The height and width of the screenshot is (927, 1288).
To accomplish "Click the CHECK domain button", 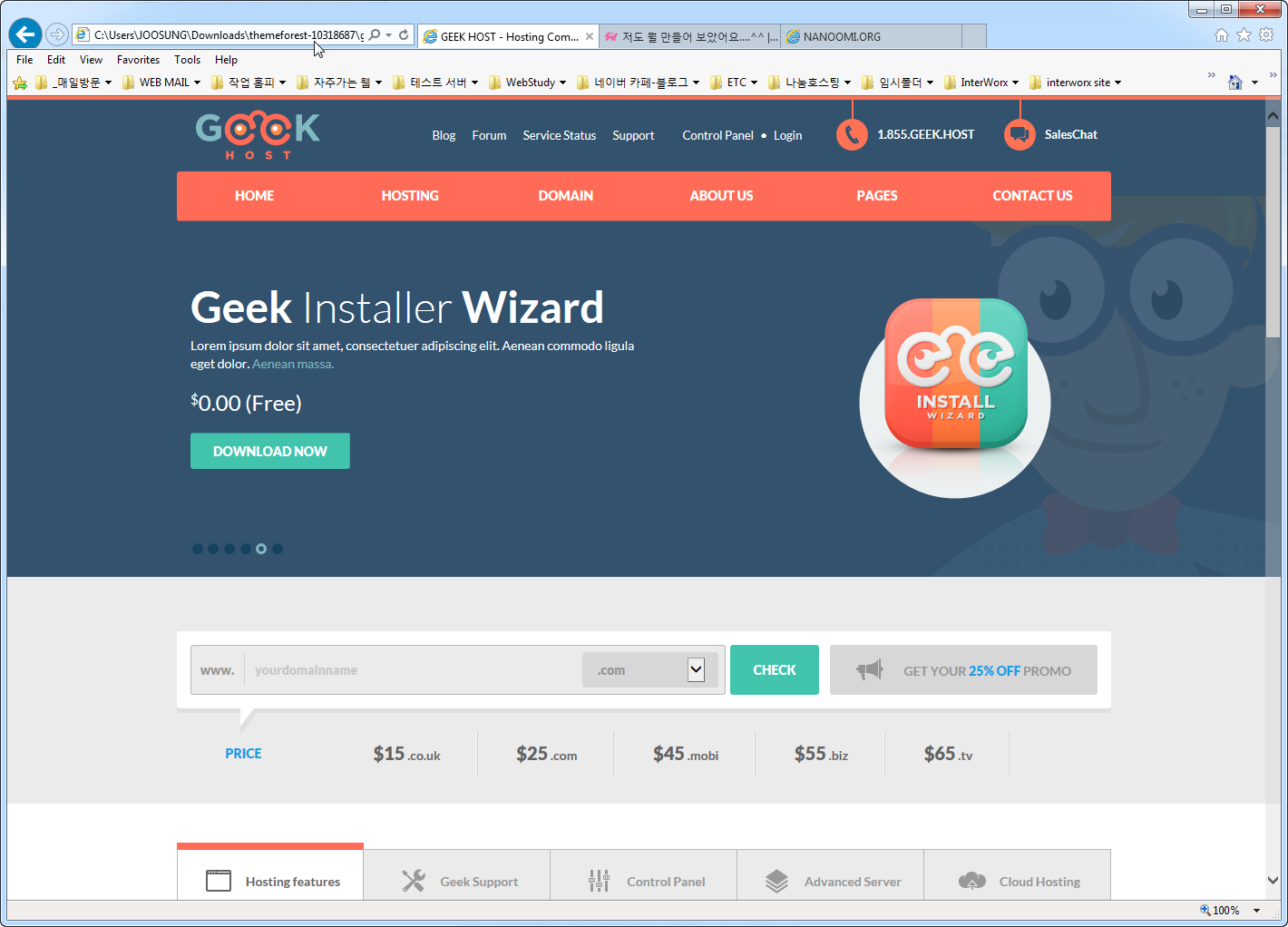I will [774, 670].
